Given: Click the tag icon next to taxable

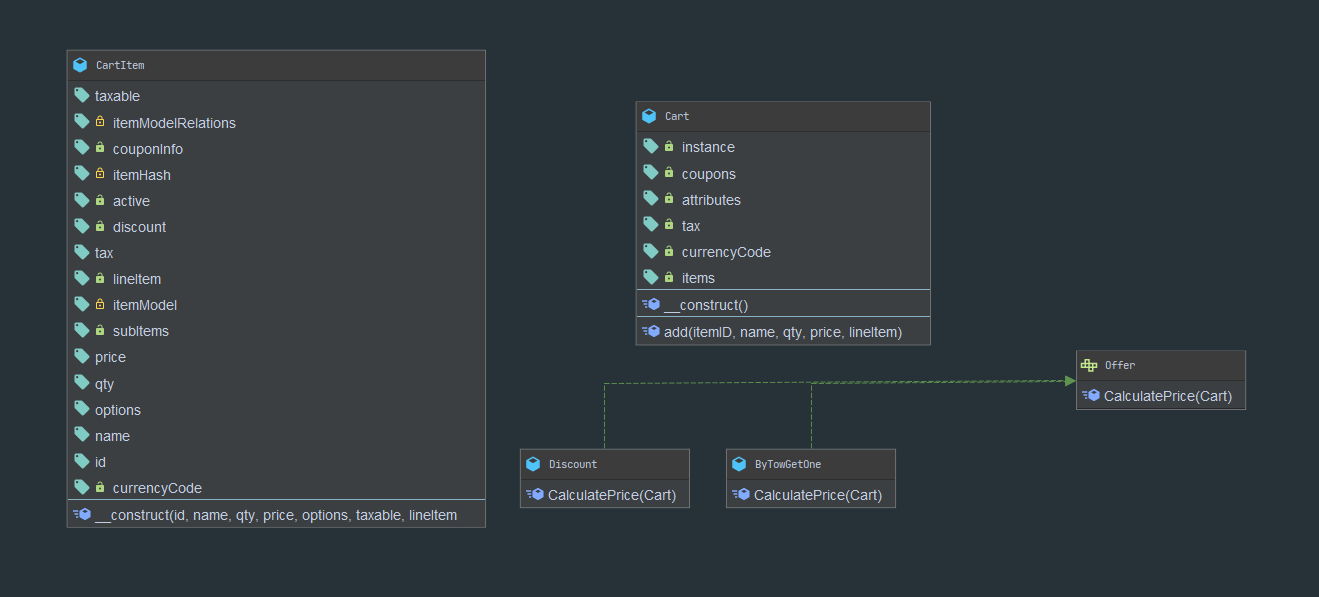Looking at the screenshot, I should point(82,95).
